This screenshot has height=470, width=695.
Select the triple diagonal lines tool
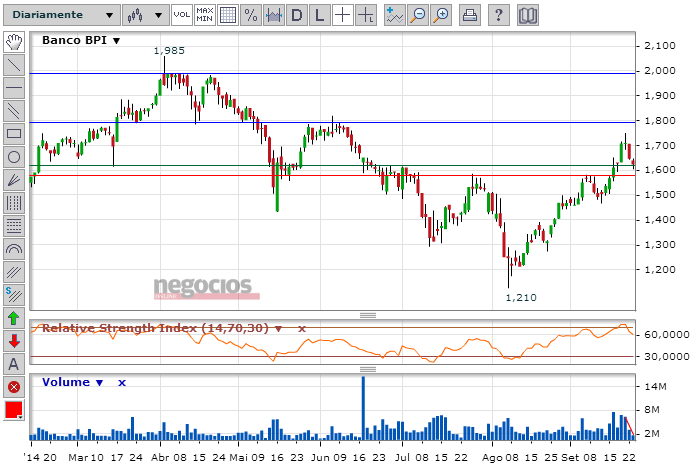pos(14,272)
